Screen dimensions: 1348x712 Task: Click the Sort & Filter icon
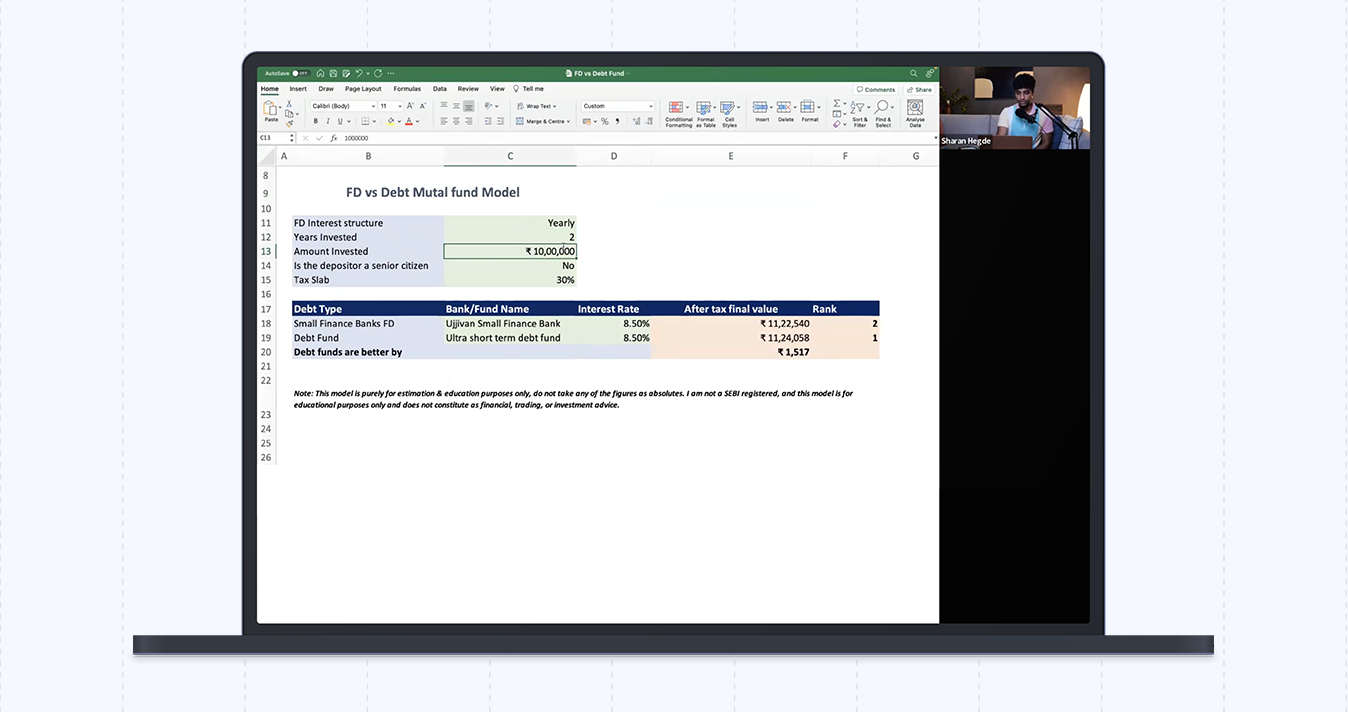tap(859, 113)
